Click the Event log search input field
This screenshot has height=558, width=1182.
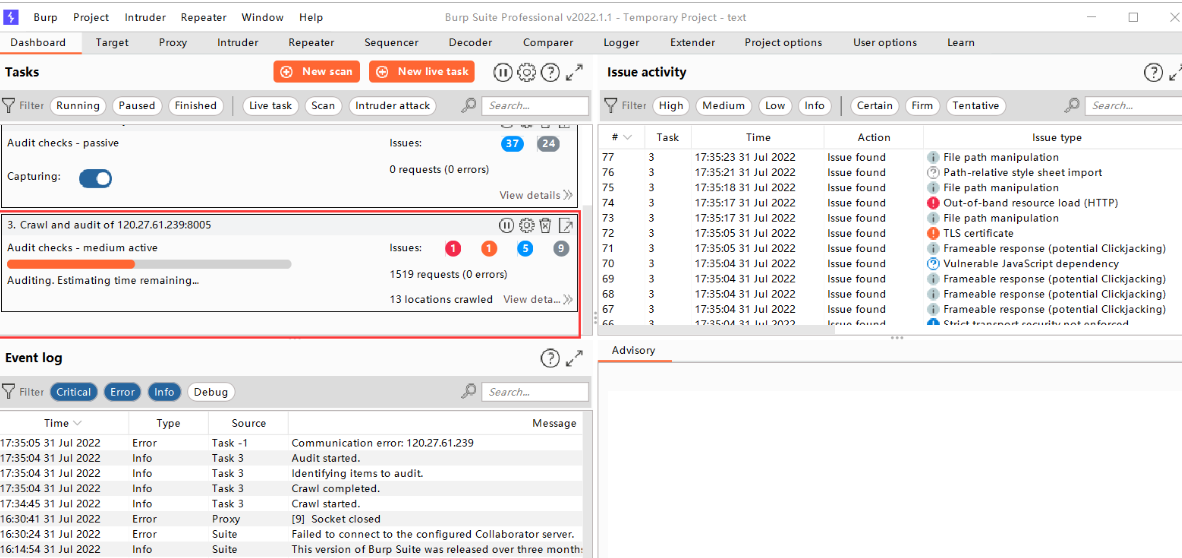(x=535, y=392)
